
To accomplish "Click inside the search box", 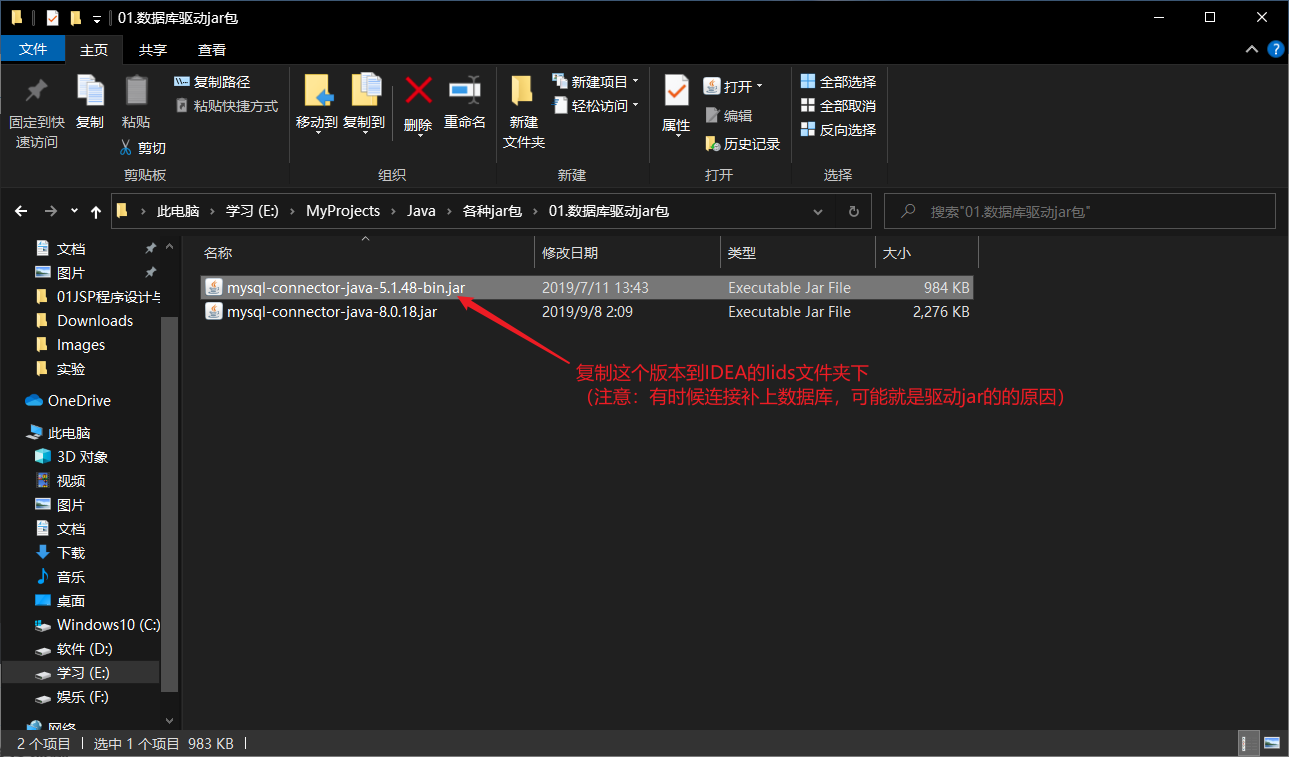I will tap(1080, 211).
